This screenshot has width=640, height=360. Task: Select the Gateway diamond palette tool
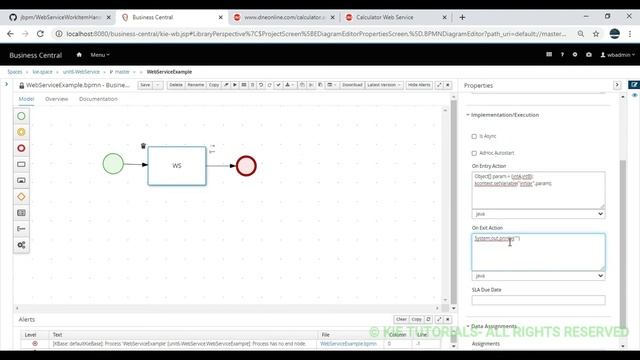pyautogui.click(x=21, y=197)
